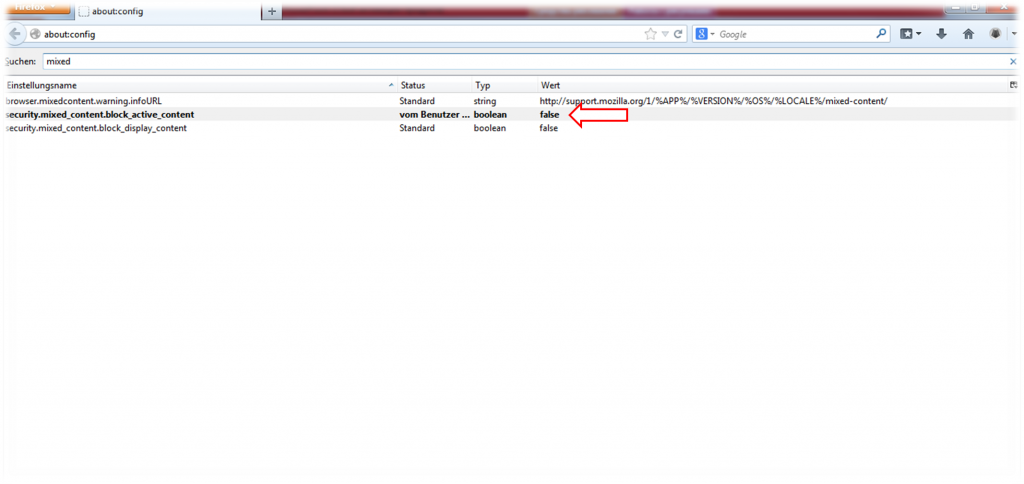Click the Suchen filter text field
This screenshot has height=484, width=1024.
[520, 61]
